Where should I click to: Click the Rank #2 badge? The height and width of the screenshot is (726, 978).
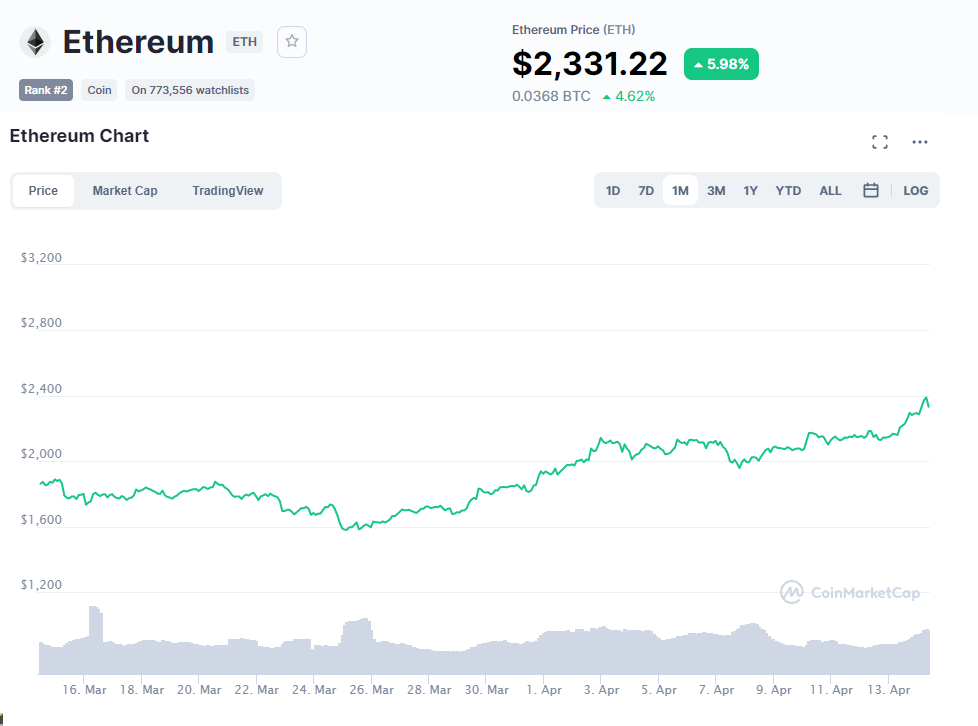click(x=46, y=90)
